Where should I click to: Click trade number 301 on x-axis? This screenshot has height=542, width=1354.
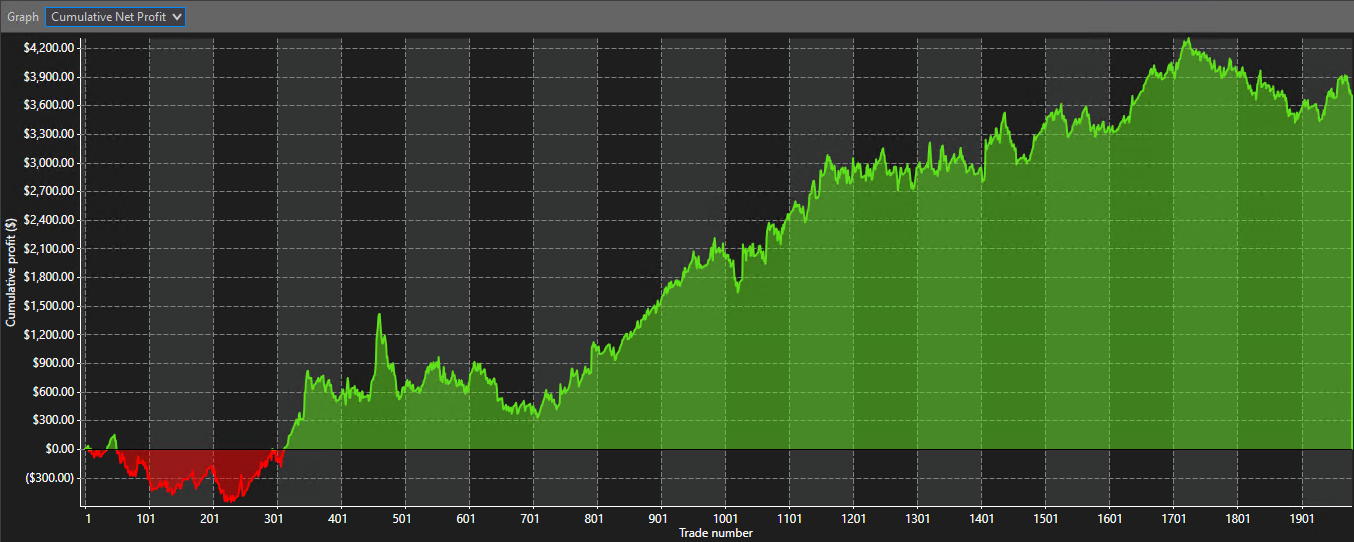[277, 519]
